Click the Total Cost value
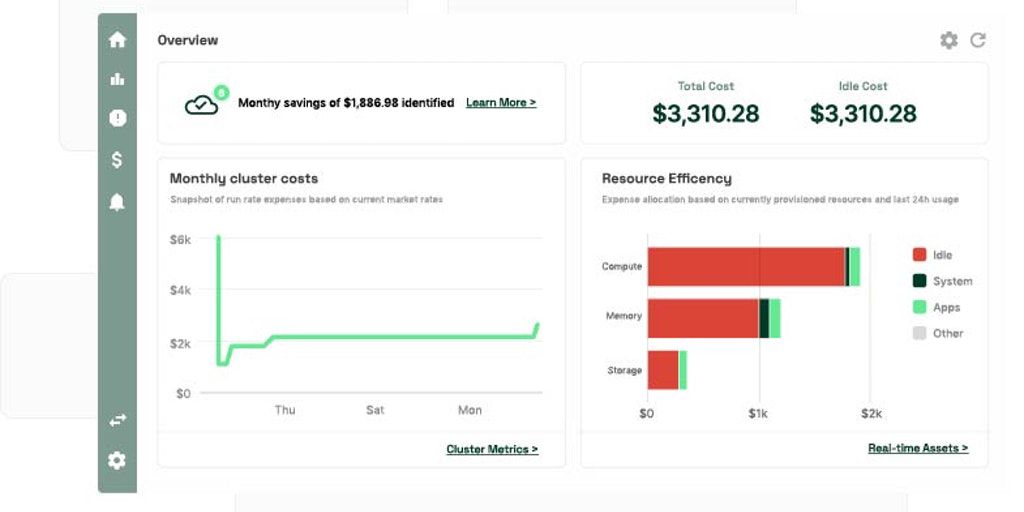The height and width of the screenshot is (512, 1024). [x=706, y=113]
